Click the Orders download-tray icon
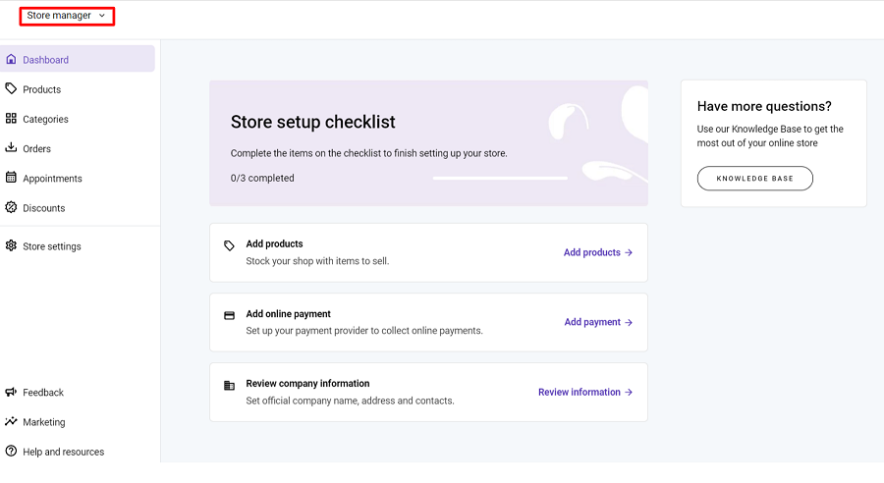Screen dimensions: 884x483 (x=11, y=148)
